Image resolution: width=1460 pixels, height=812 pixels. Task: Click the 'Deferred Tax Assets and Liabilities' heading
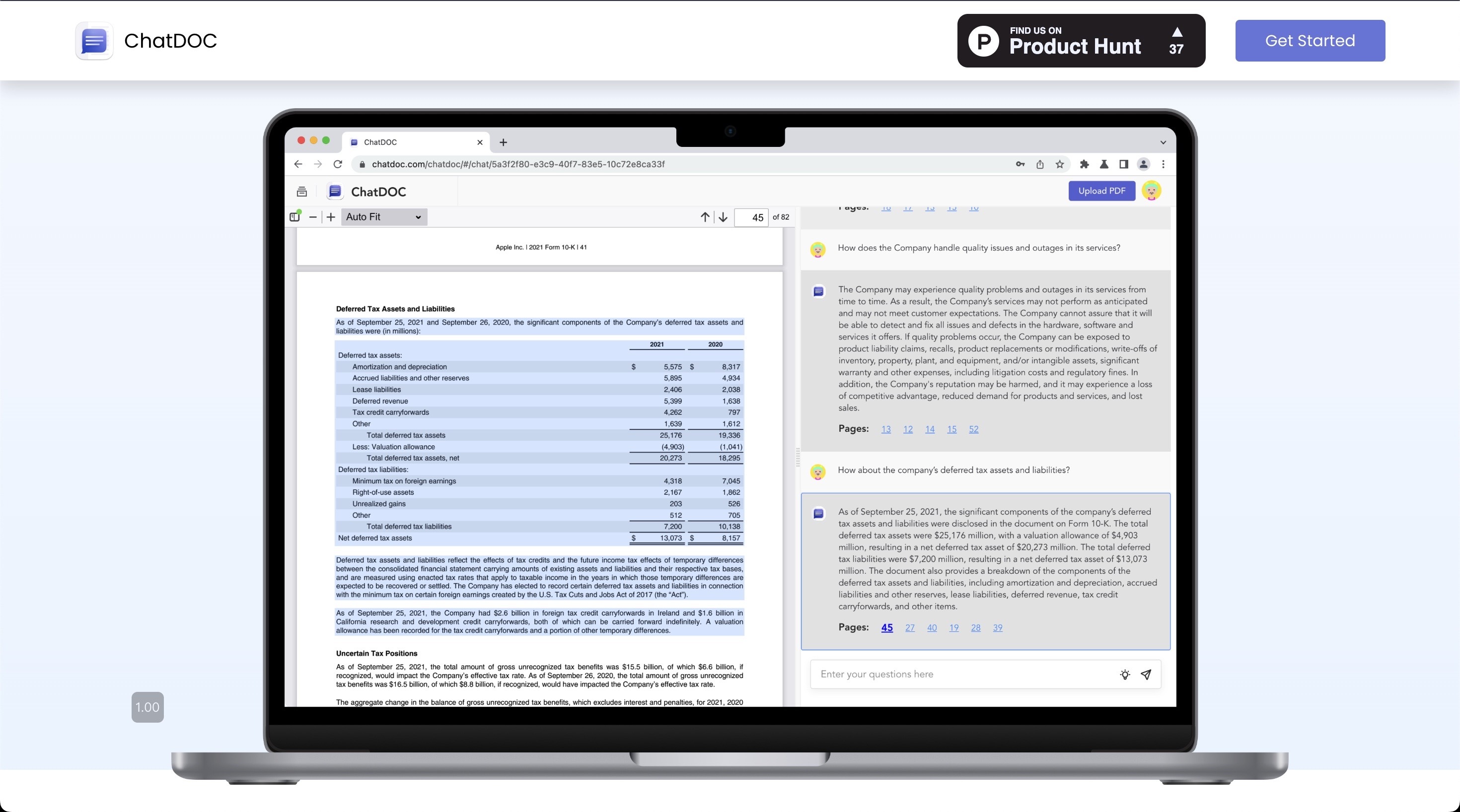pyautogui.click(x=395, y=309)
